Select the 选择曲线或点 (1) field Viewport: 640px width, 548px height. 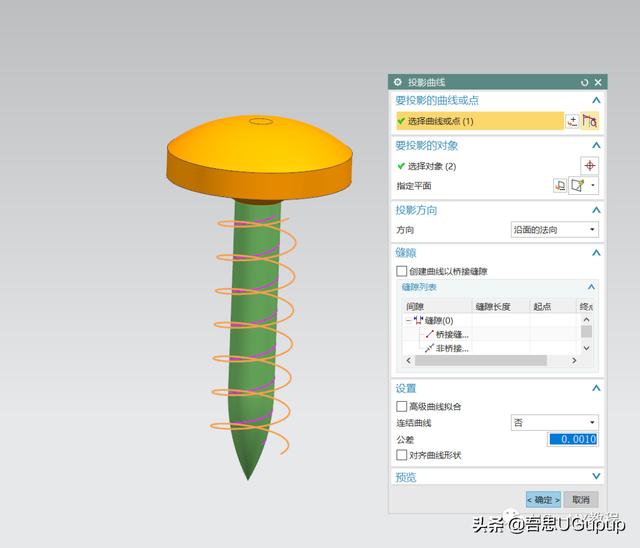tap(480, 121)
